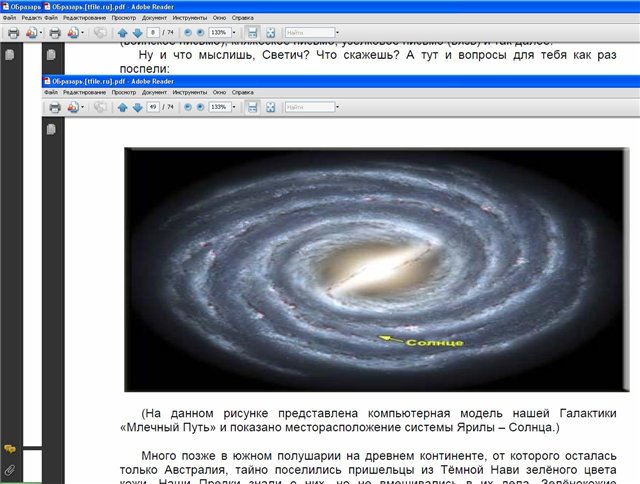The width and height of the screenshot is (640, 484).
Task: Click the create PDF icon in page 49 window
Action: [x=73, y=107]
